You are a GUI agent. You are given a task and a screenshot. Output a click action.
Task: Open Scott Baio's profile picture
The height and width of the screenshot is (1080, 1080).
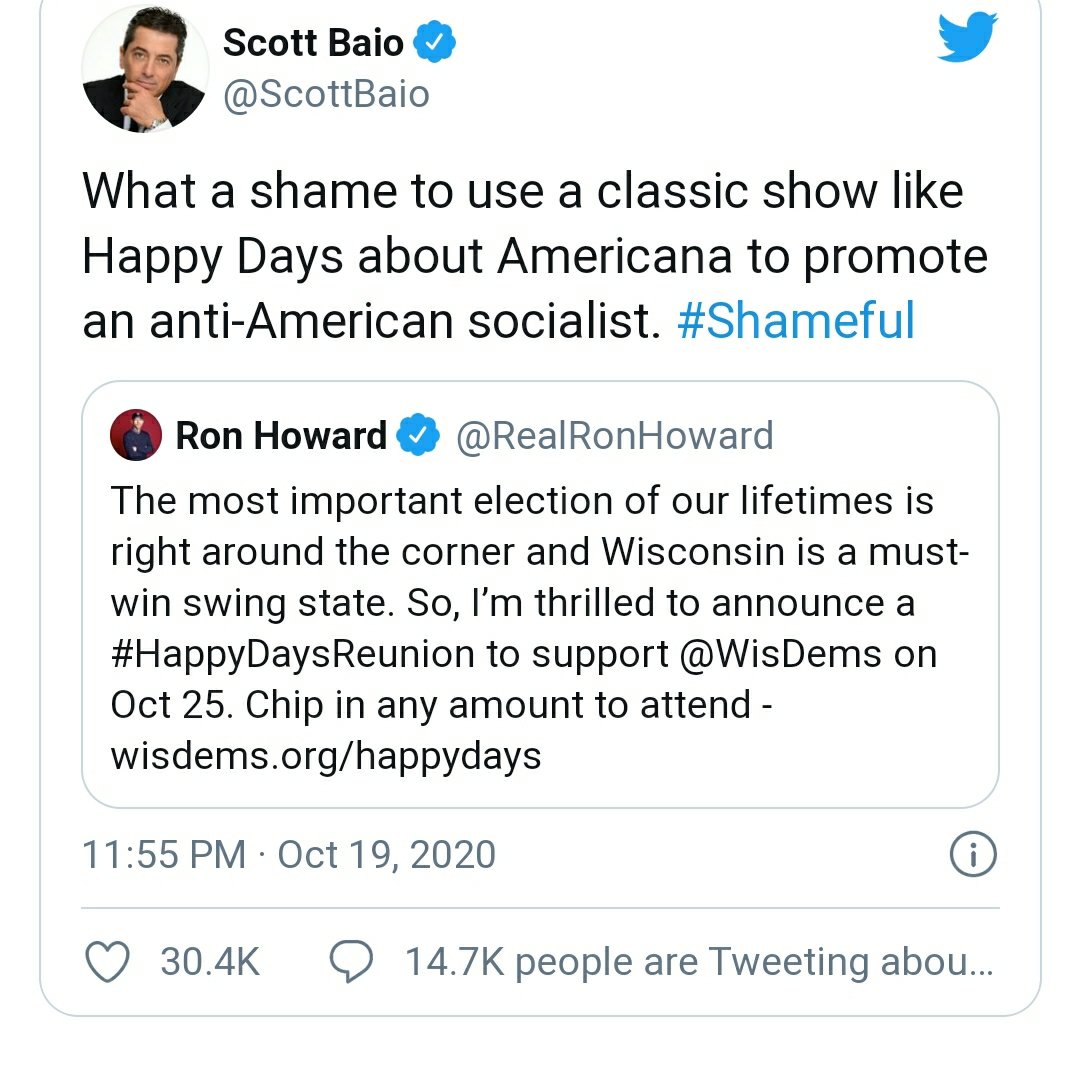(144, 67)
